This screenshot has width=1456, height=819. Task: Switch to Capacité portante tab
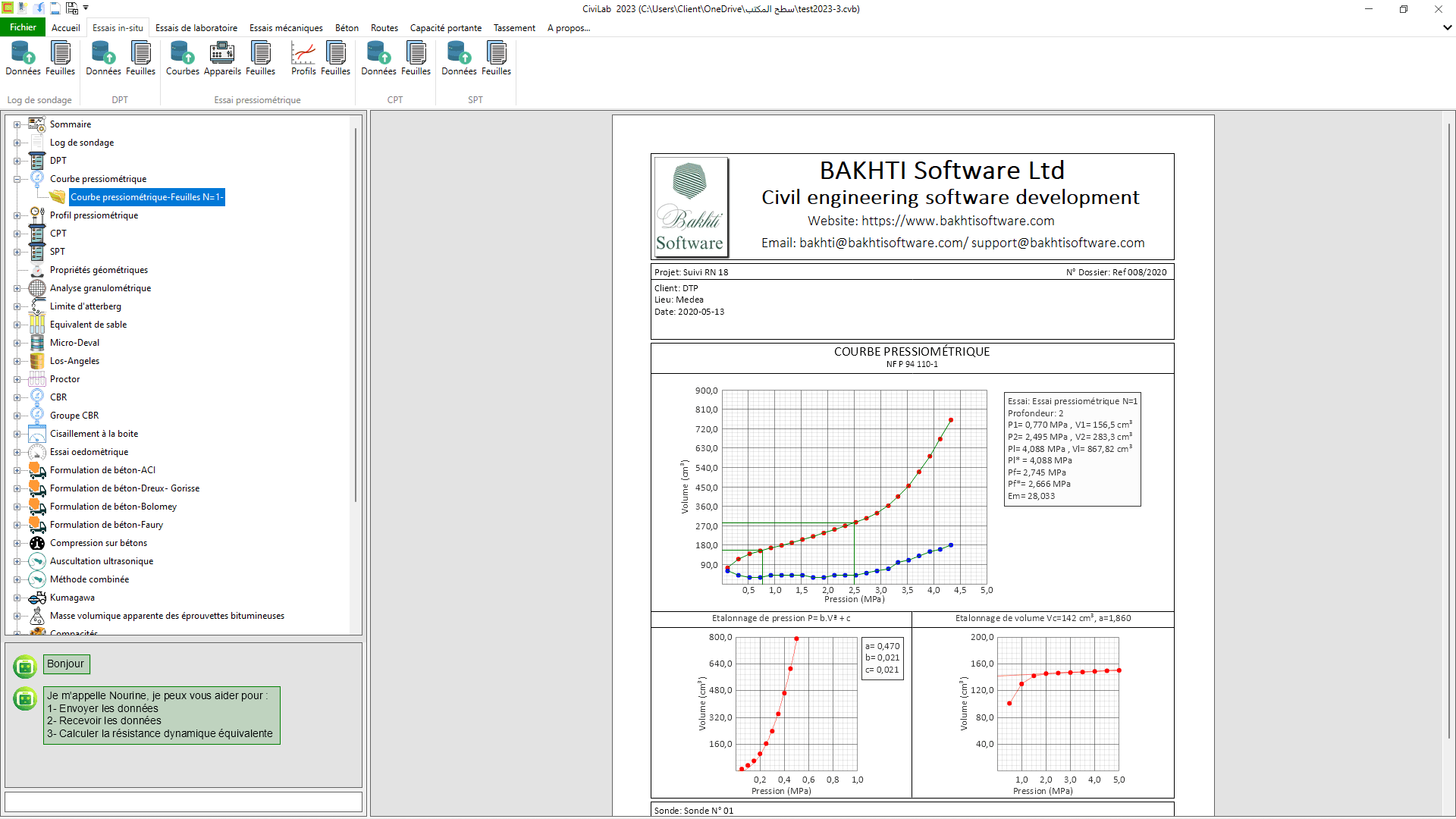coord(446,28)
